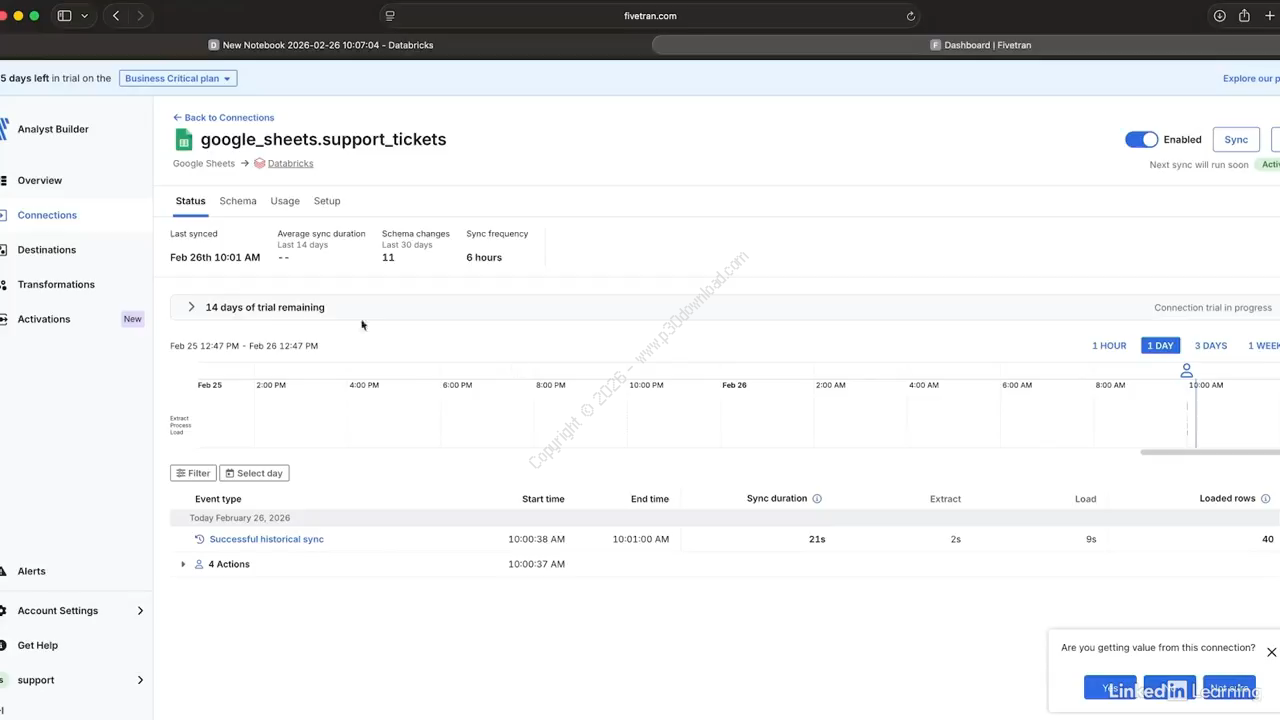The width and height of the screenshot is (1280, 720).
Task: Reload the fivetran.com page
Action: [x=910, y=16]
